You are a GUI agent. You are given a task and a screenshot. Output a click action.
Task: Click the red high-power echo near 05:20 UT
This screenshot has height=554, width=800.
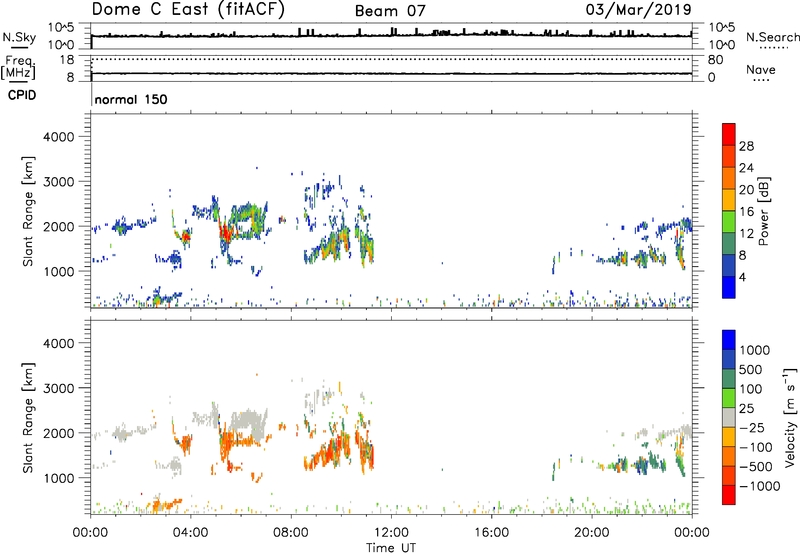225,232
